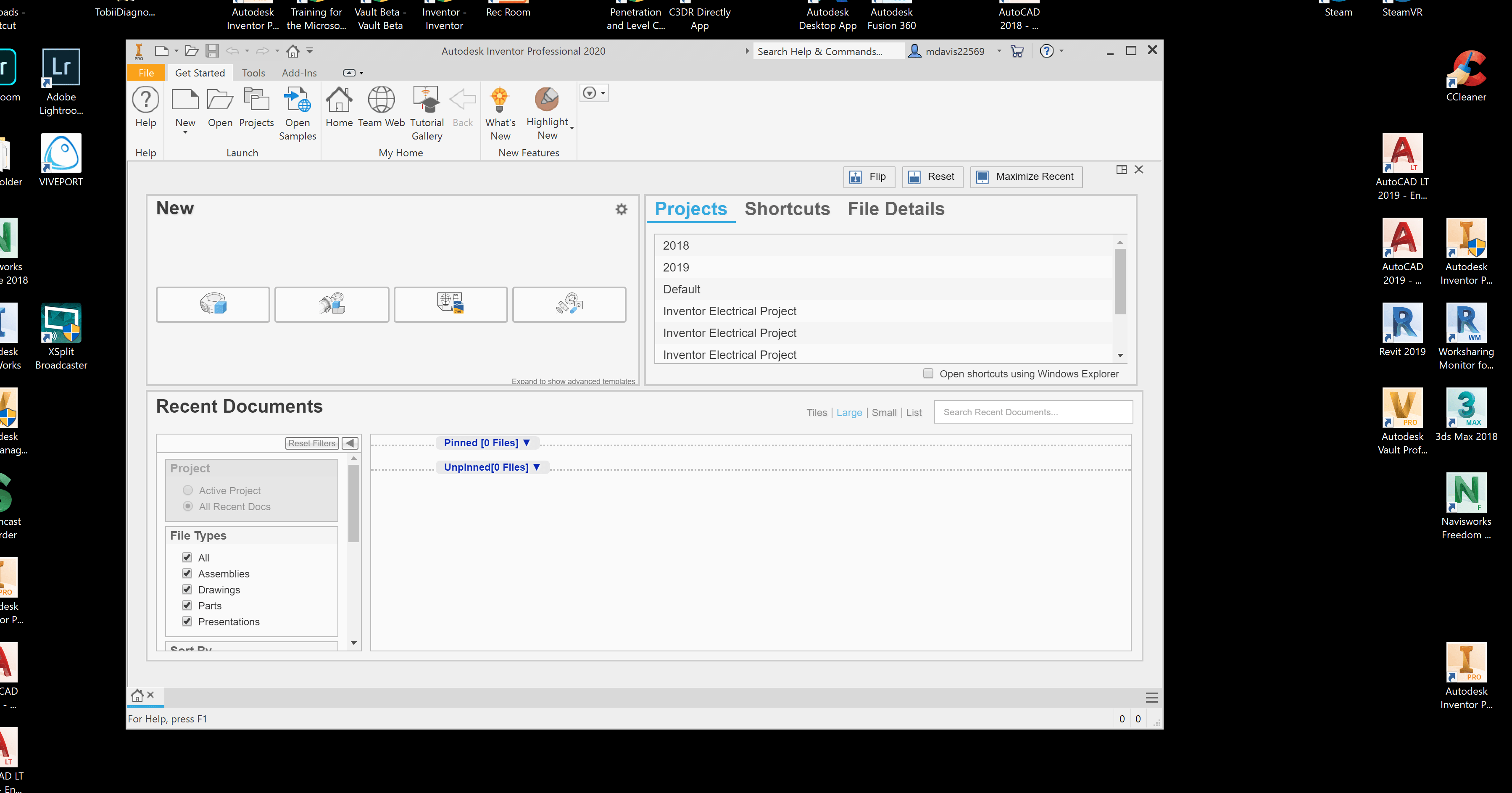The height and width of the screenshot is (793, 1512).
Task: Collapse the Unpinned files section
Action: pos(537,466)
